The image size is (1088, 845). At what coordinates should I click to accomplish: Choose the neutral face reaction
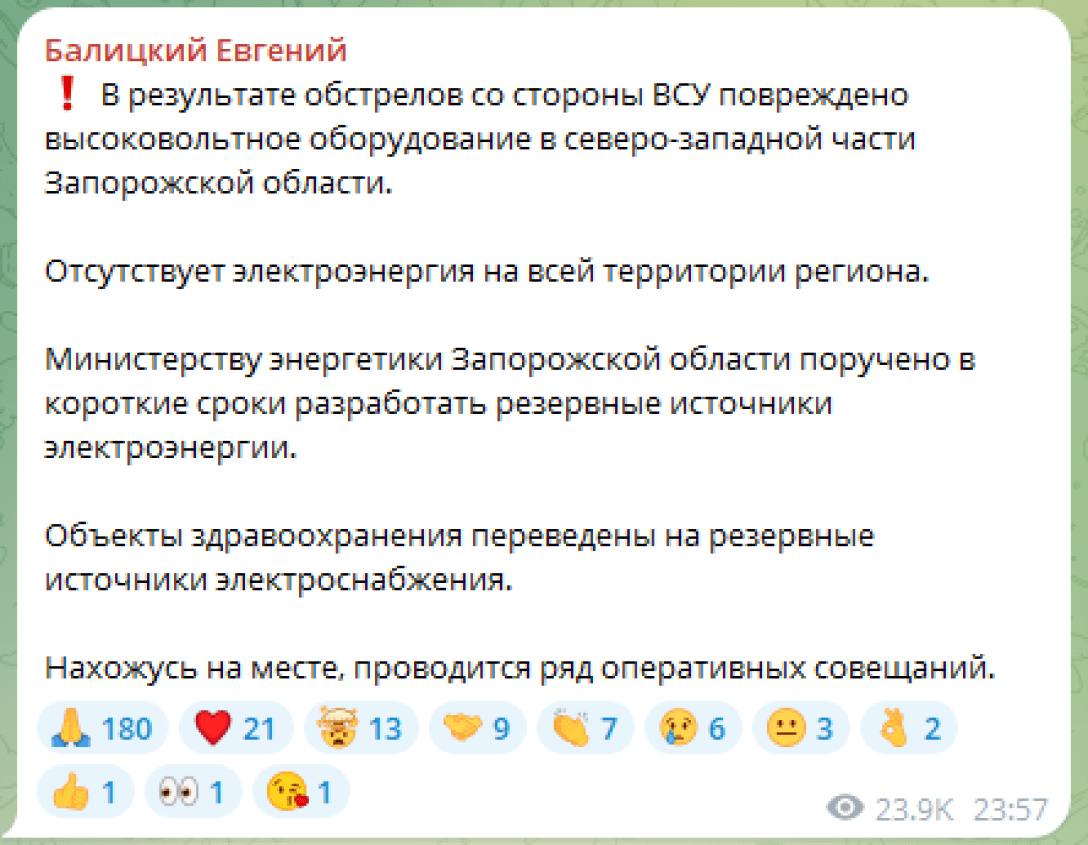coord(799,727)
